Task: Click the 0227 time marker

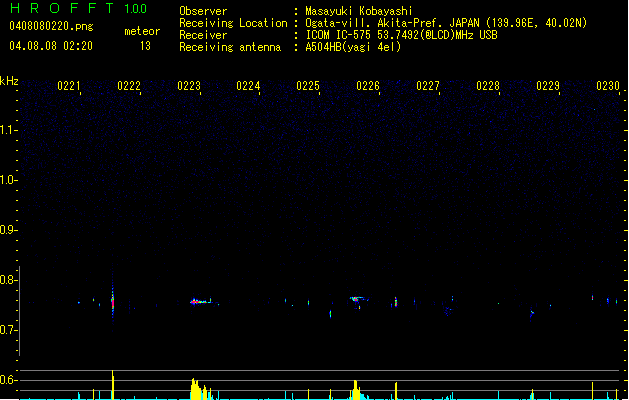Action: pos(428,86)
